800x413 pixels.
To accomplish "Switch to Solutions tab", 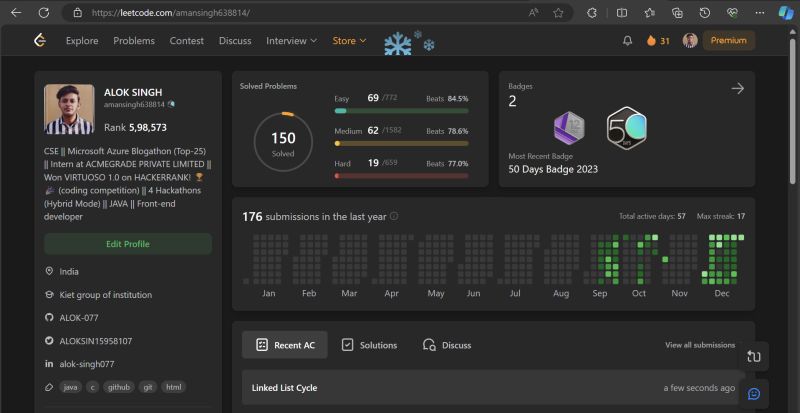I will pos(369,345).
